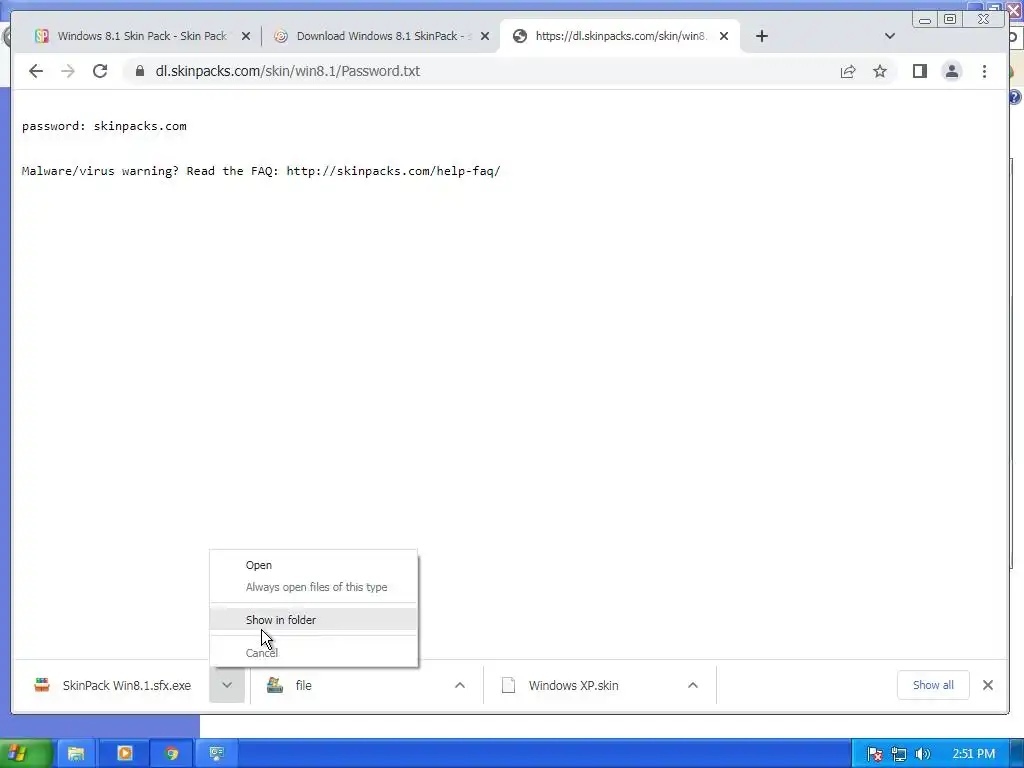The image size is (1024, 768).
Task: Close the Download Windows 8.1 SkinPack tab
Action: pyautogui.click(x=485, y=36)
